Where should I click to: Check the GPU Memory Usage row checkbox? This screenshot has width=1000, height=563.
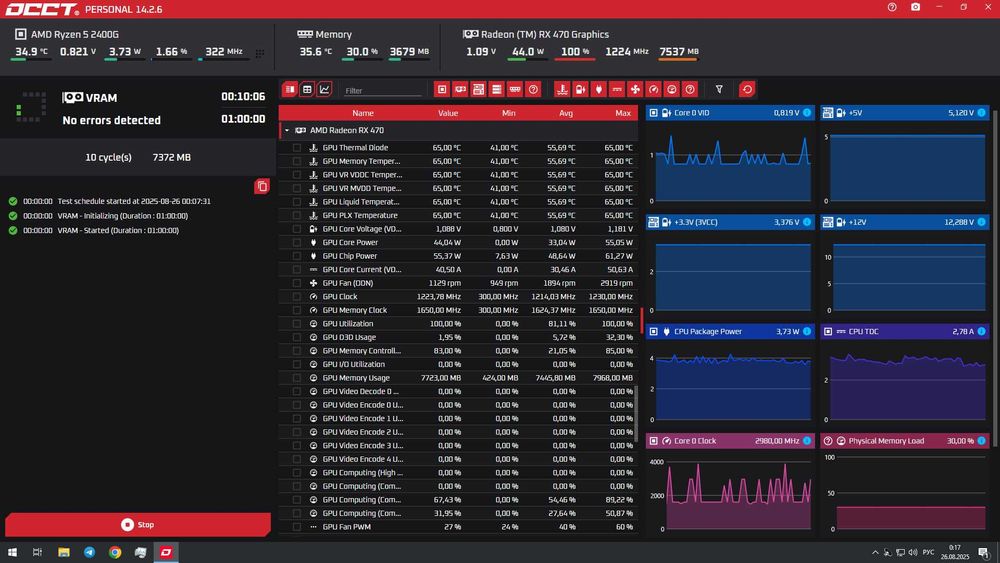297,378
